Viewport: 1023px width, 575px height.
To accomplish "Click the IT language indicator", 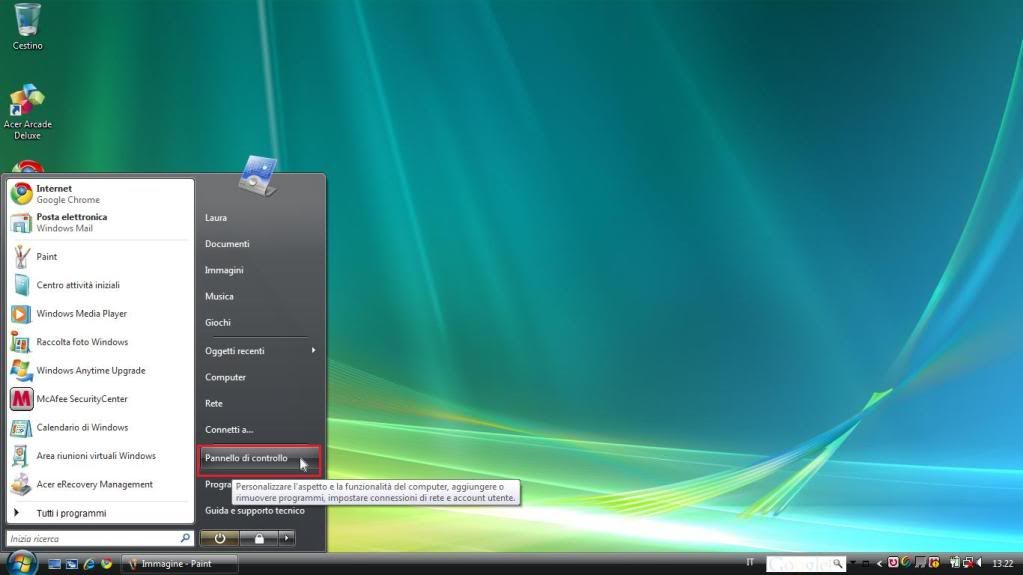I will 750,562.
